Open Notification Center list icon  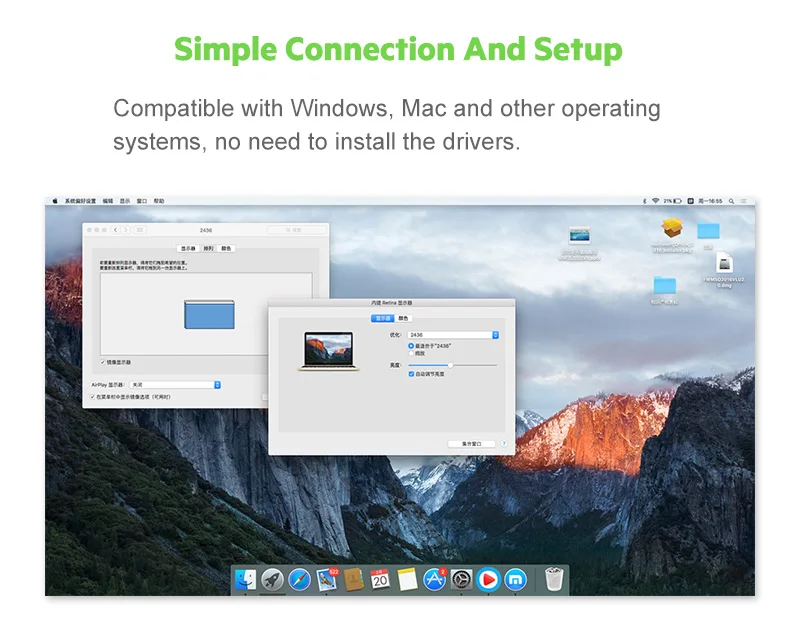744,201
